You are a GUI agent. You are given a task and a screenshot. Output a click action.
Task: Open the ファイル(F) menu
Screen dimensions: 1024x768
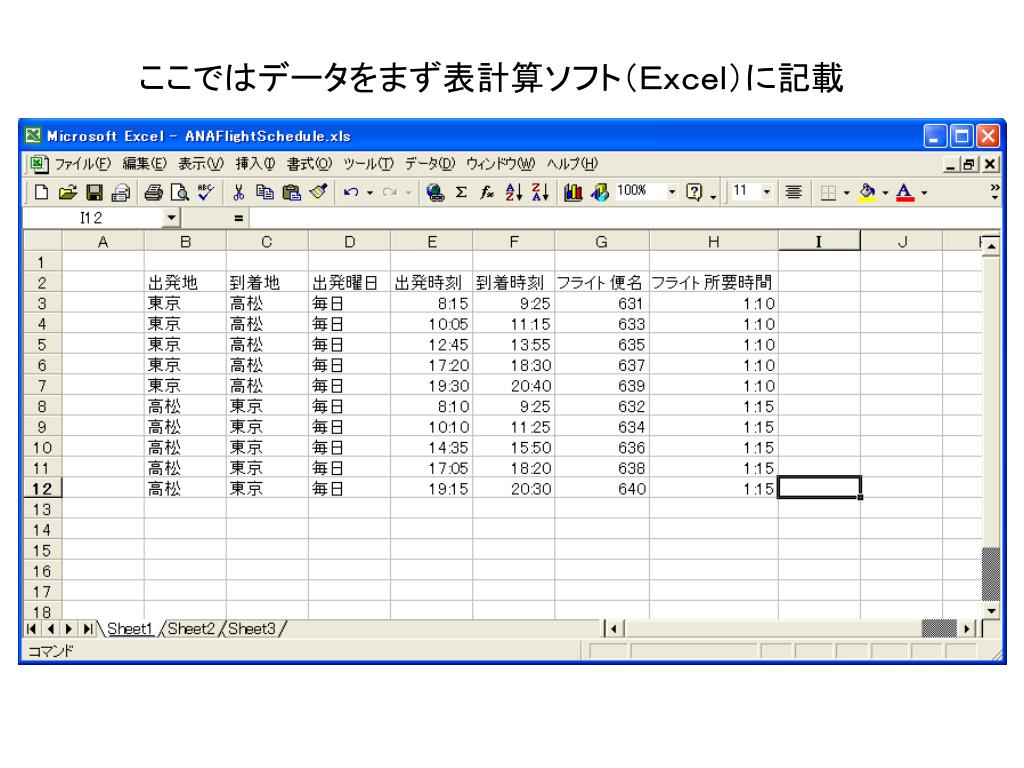point(82,164)
